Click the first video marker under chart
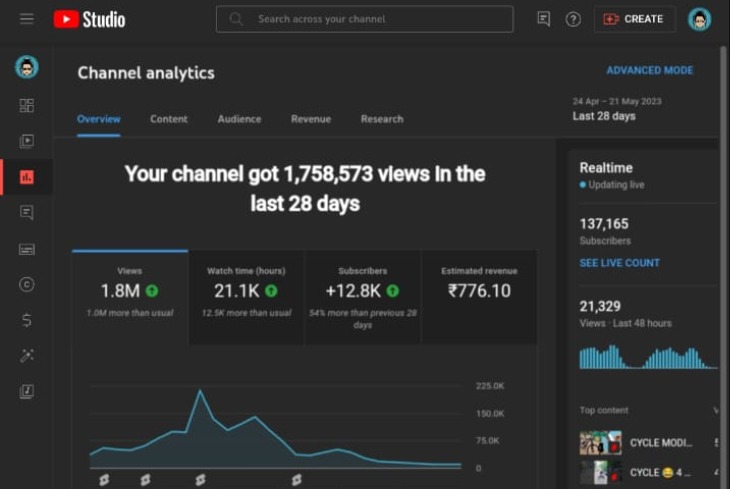730x489 pixels. pyautogui.click(x=104, y=479)
